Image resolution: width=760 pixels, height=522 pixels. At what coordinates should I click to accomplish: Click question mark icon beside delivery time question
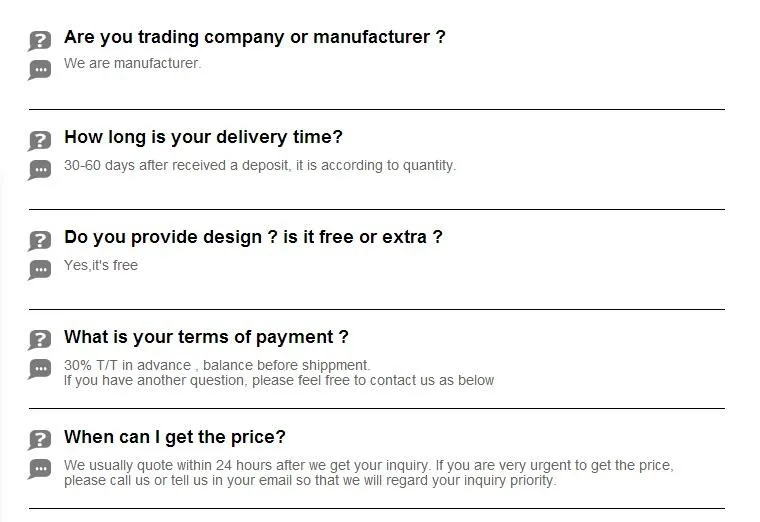[39, 141]
